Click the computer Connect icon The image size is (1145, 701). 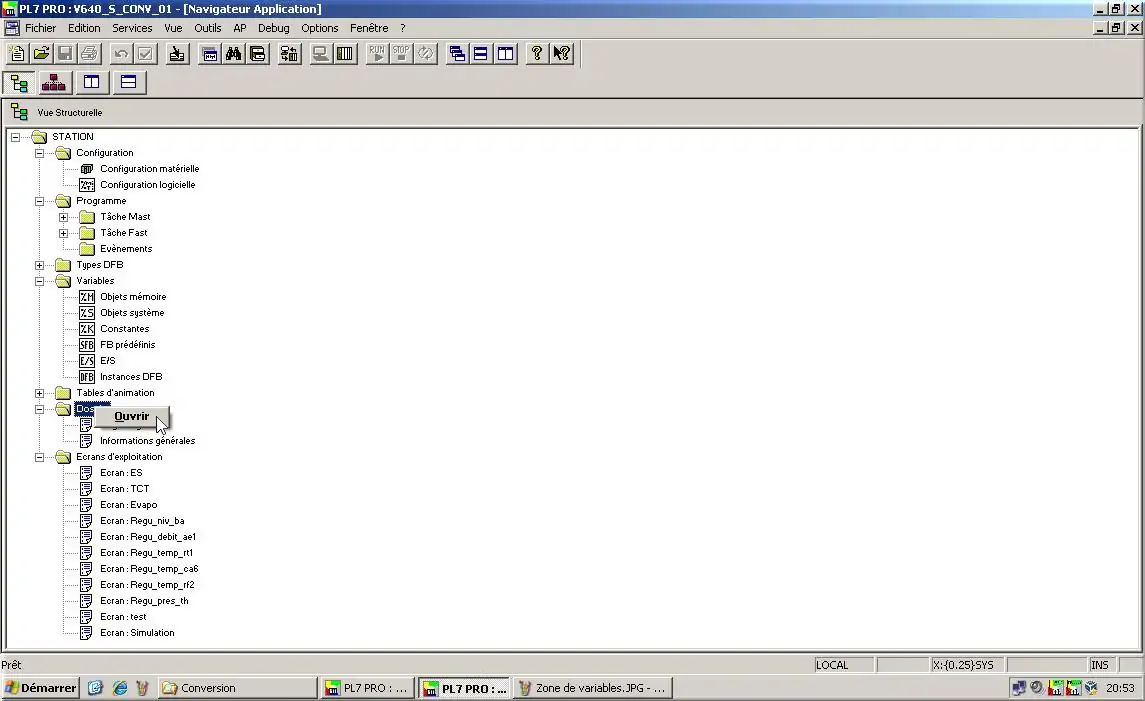321,53
